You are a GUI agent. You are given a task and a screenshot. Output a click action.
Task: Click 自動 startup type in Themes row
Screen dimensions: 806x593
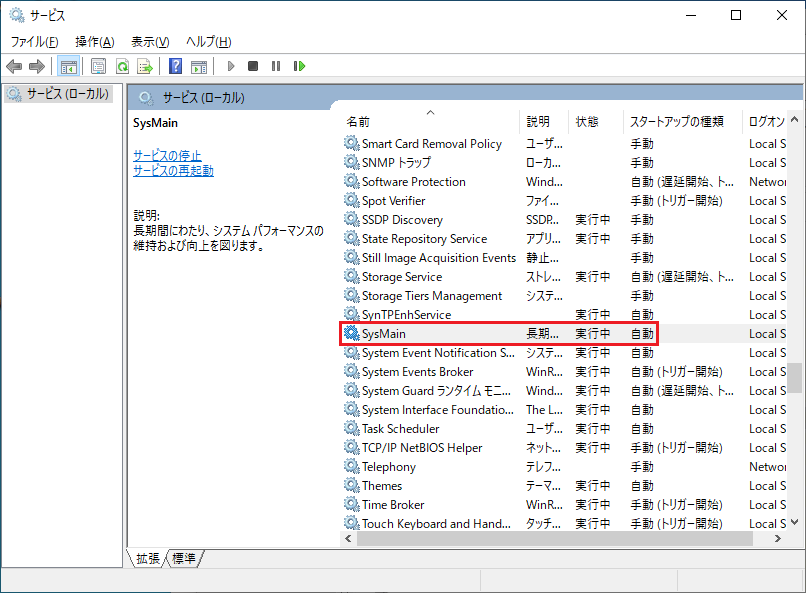coord(642,486)
